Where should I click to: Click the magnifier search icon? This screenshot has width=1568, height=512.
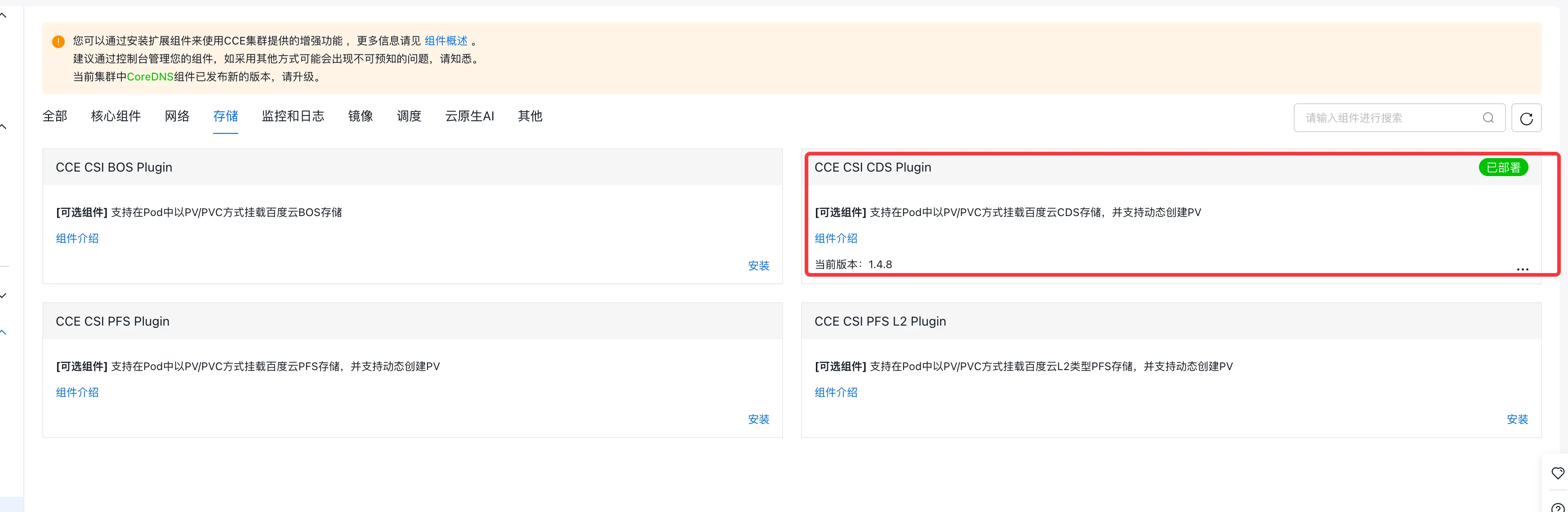(1488, 118)
